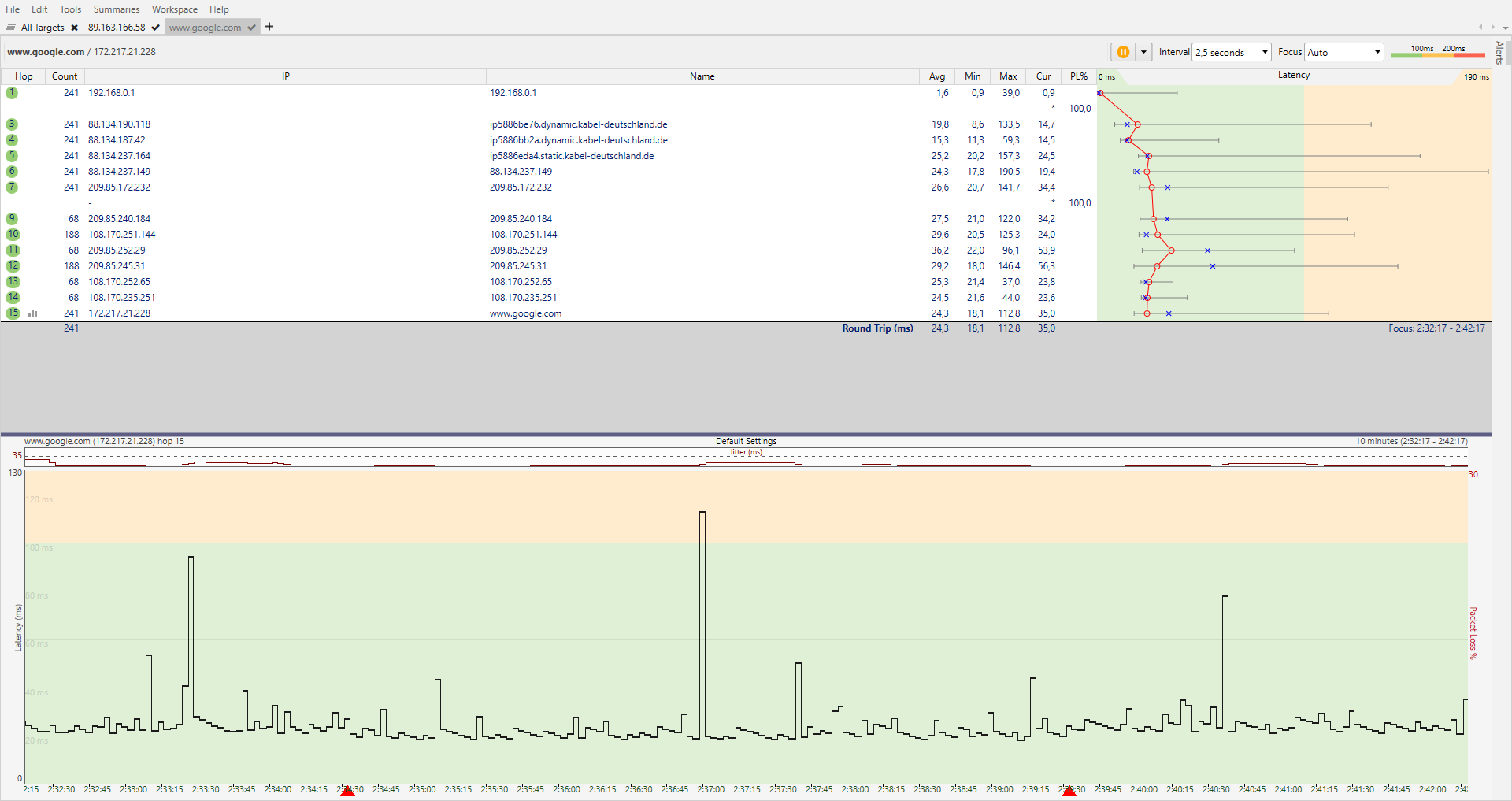The height and width of the screenshot is (801, 1512).
Task: Open the File menu
Action: coord(13,9)
